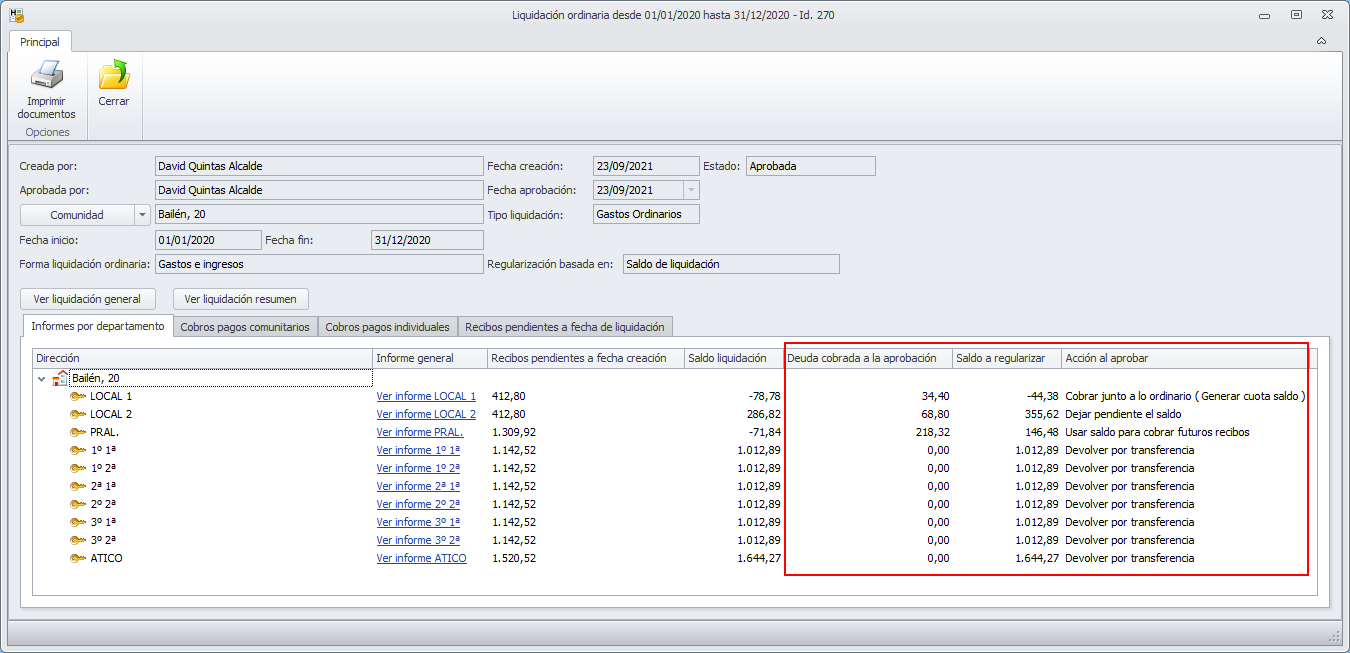Click the Imprimir documentos printer icon
Image resolution: width=1350 pixels, height=653 pixels.
point(46,76)
